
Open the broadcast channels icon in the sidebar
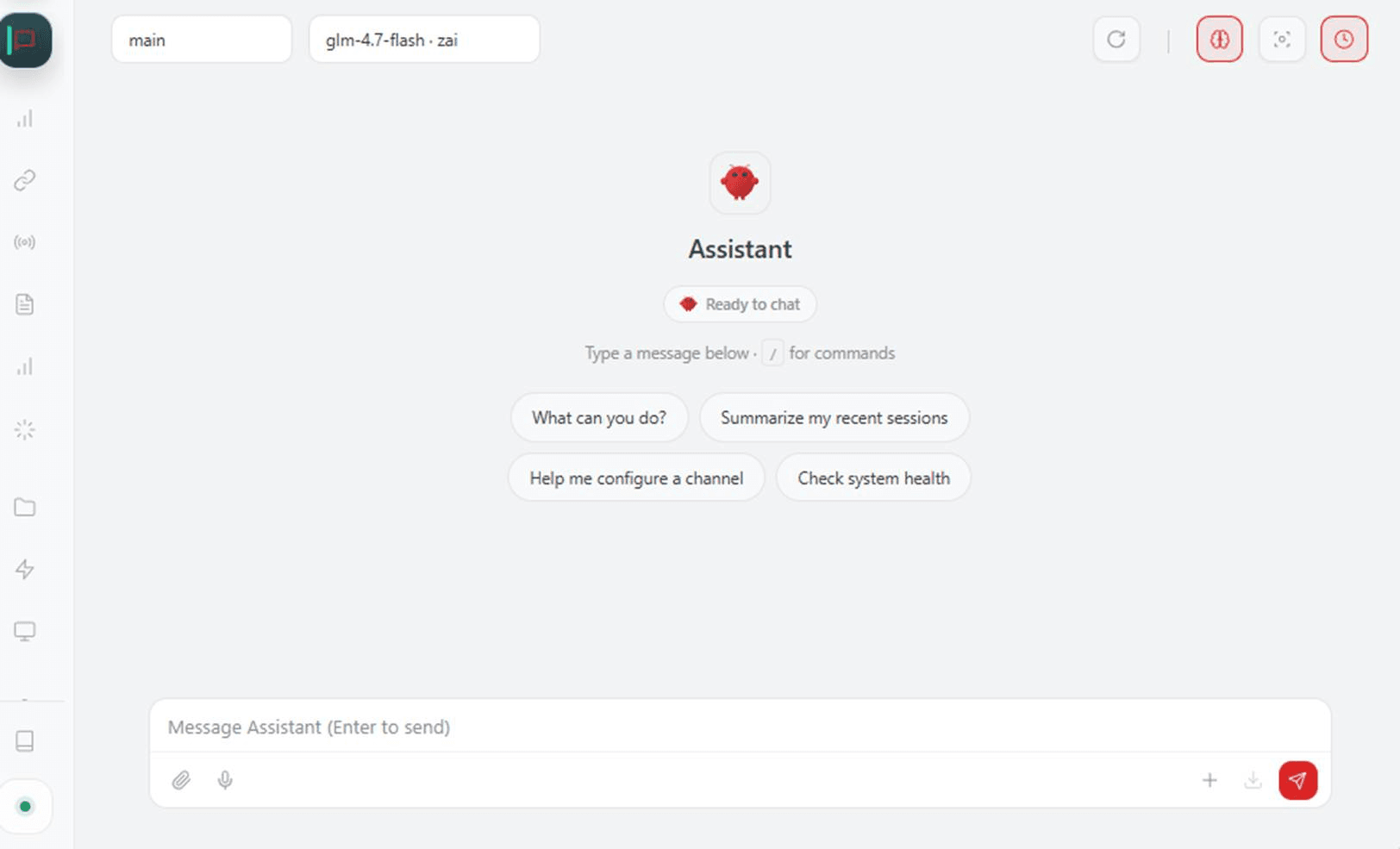tap(25, 242)
